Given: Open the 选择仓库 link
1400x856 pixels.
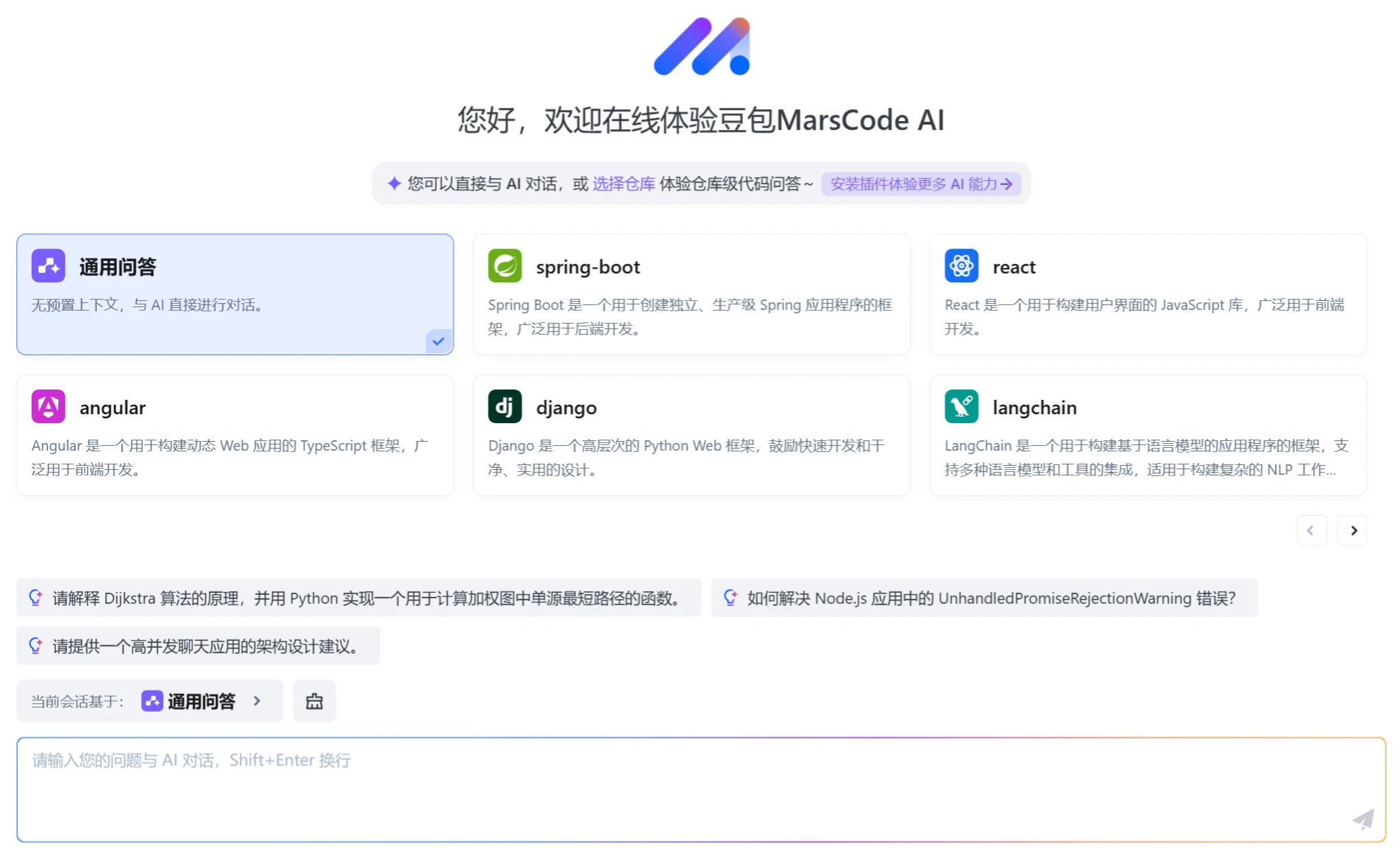Looking at the screenshot, I should 624,183.
